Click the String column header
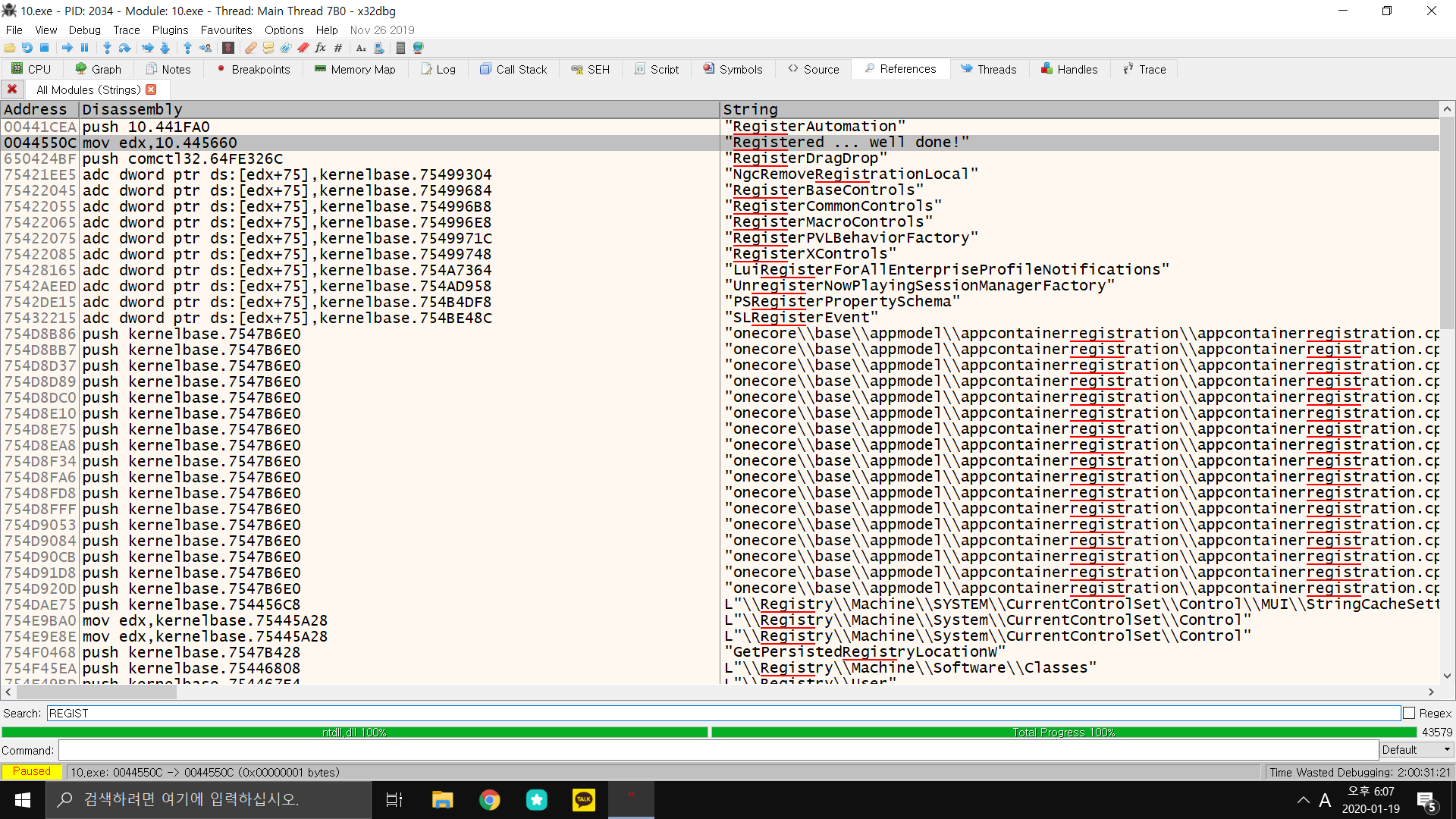Viewport: 1456px width, 819px height. (1079, 109)
